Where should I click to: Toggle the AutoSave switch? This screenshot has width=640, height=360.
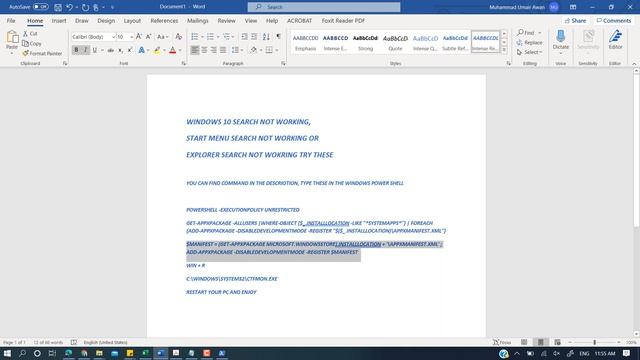40,7
